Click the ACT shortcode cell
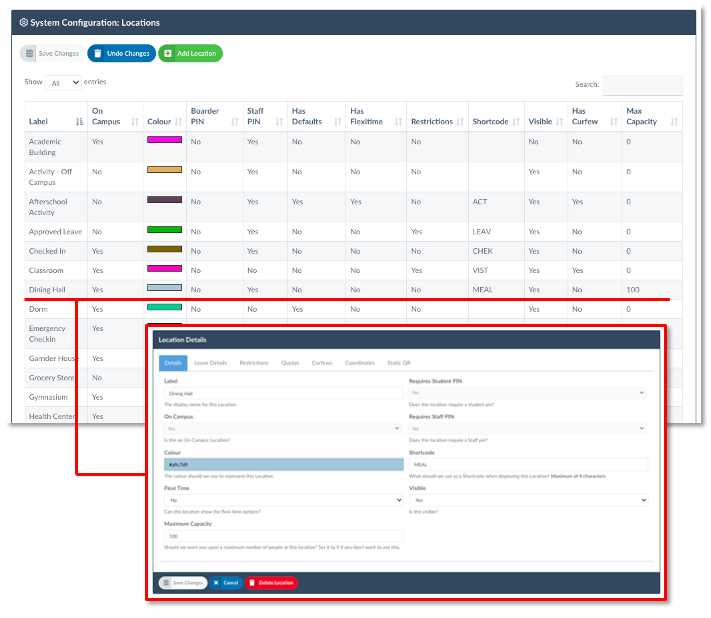This screenshot has width=711, height=618. [x=480, y=202]
